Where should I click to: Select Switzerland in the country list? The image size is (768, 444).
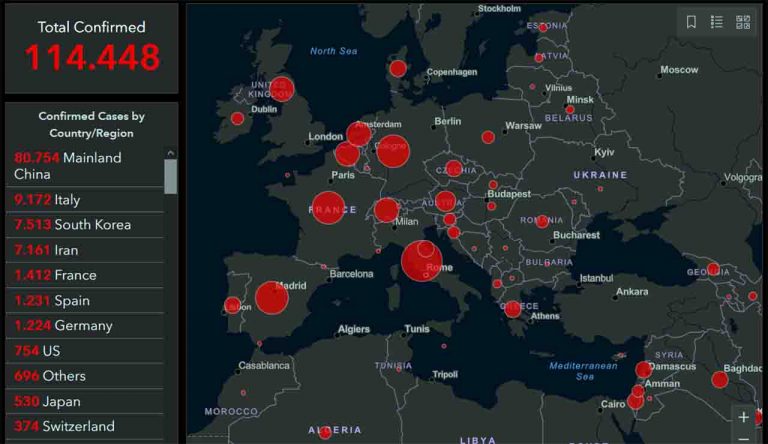(84, 426)
